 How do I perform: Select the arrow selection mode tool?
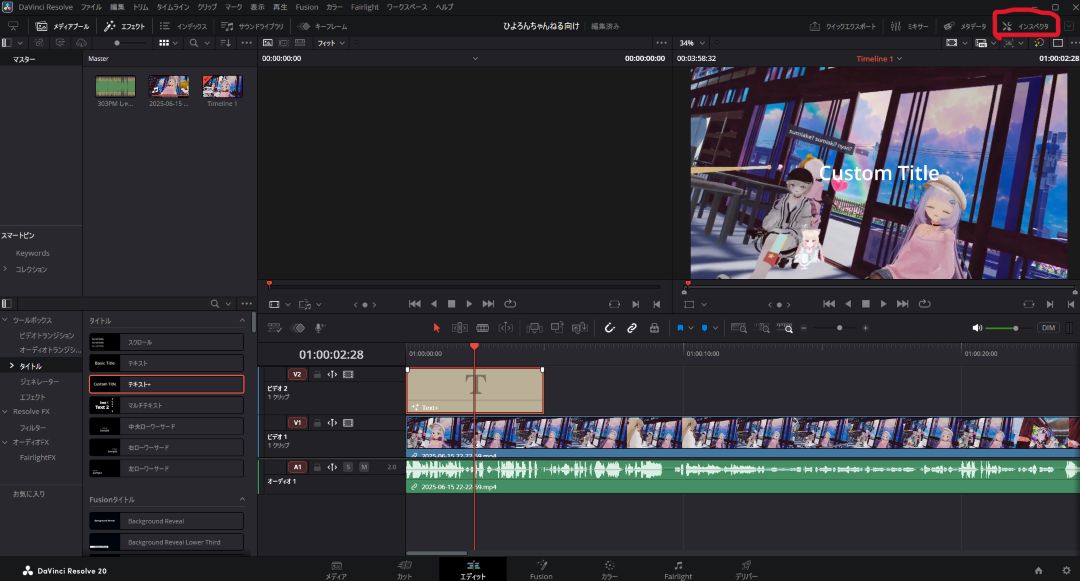point(436,328)
